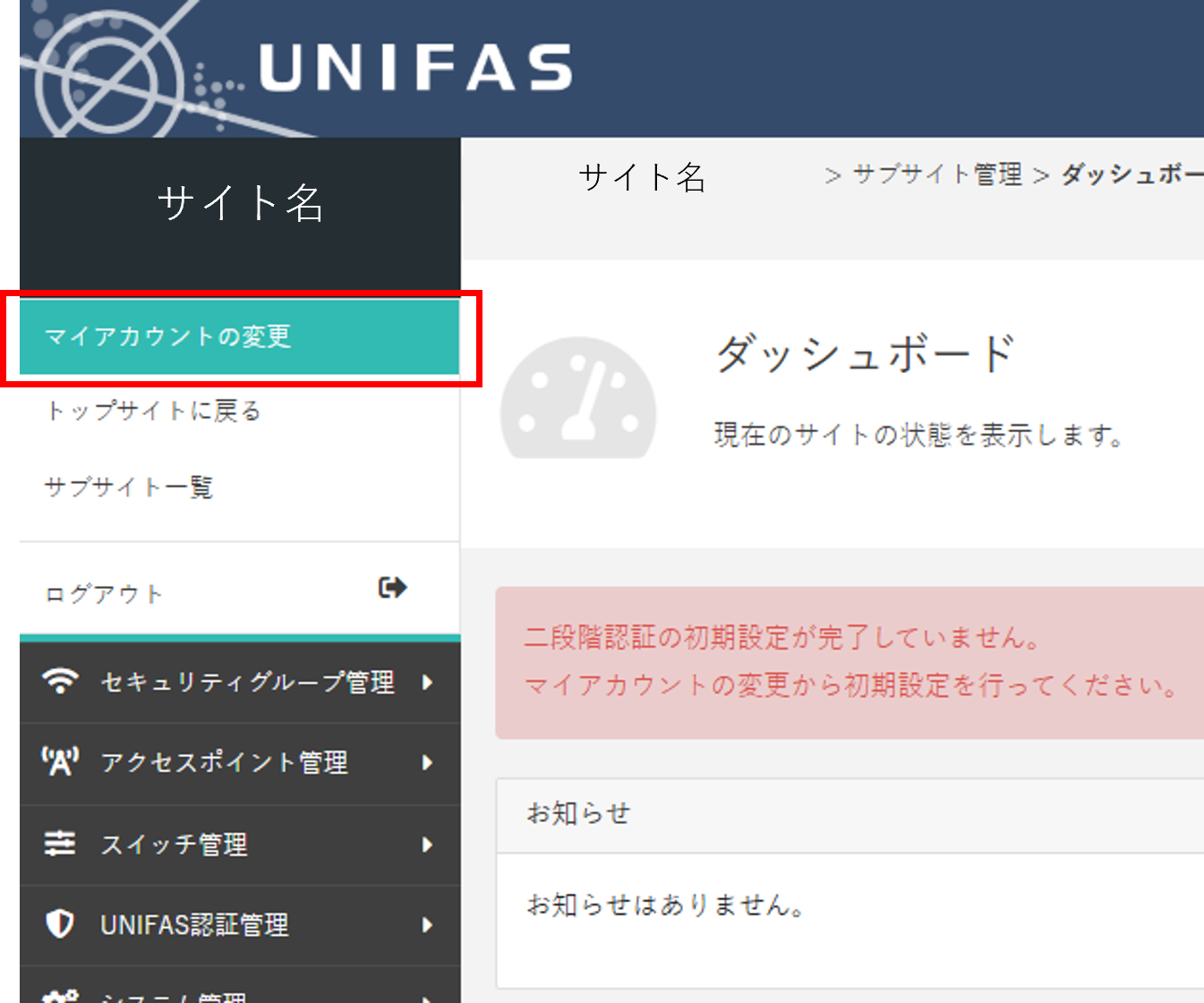Click the UNIFAS logo in header
1204x1003 pixels.
[415, 69]
